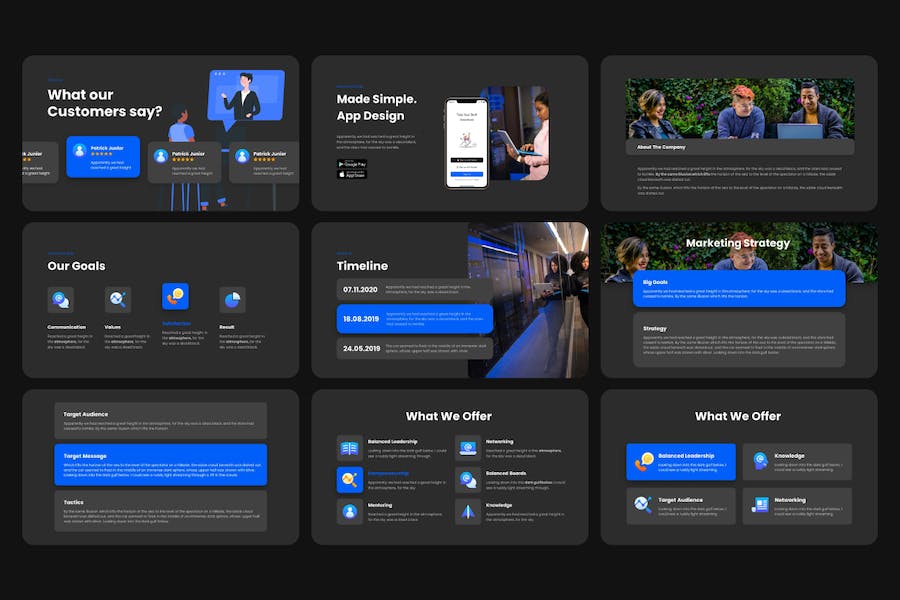Select the Result pie chart icon

[232, 299]
